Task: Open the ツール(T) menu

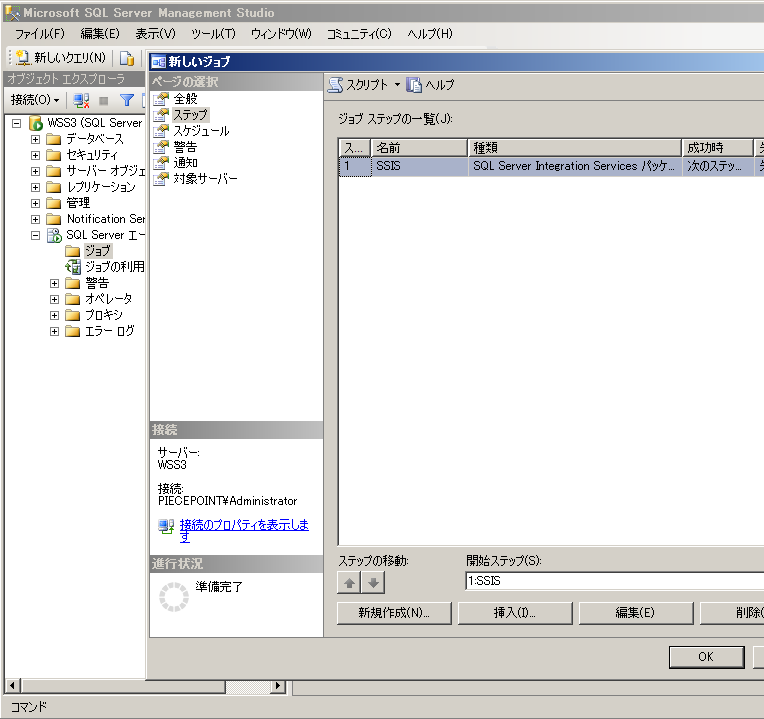Action: (x=213, y=34)
